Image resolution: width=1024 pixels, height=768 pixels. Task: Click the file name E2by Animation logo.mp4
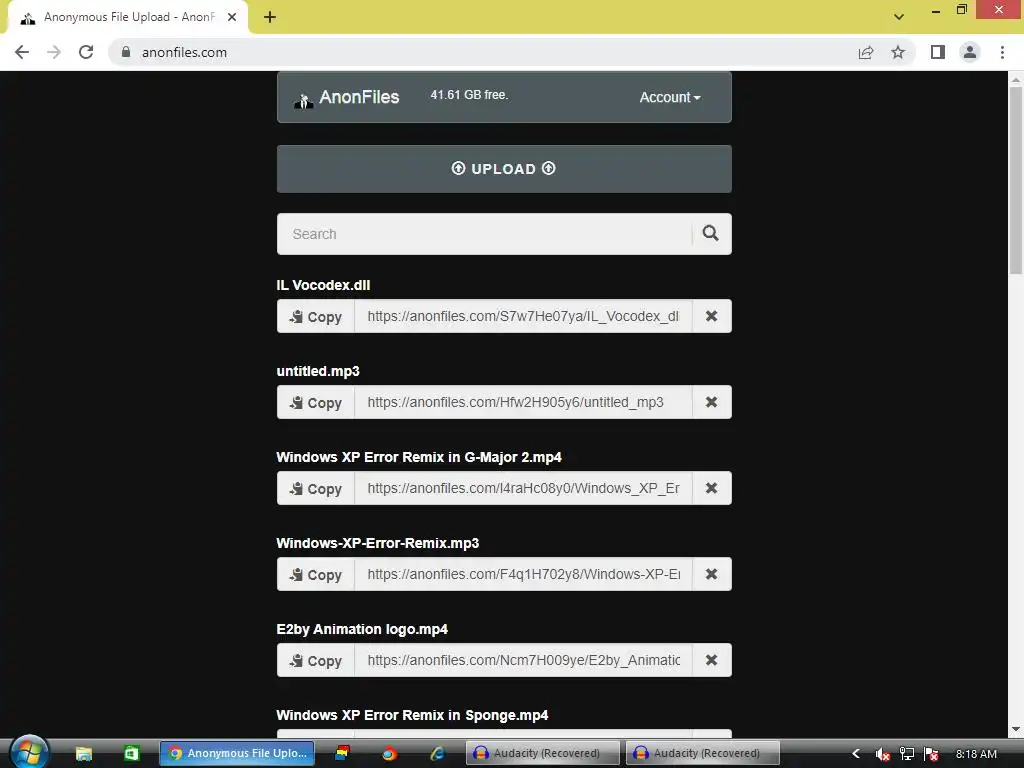[362, 630]
